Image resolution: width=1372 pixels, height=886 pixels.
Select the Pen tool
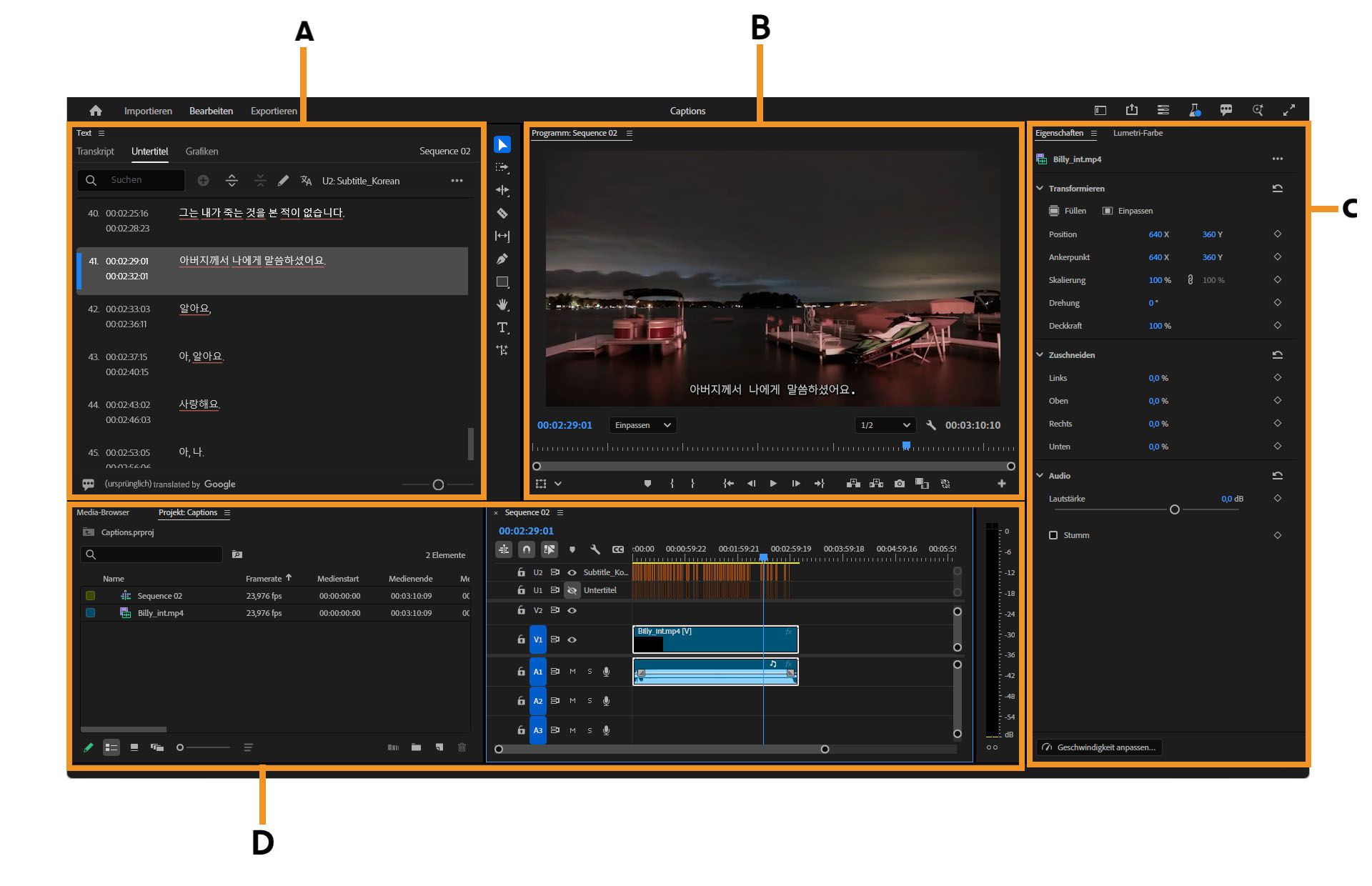point(502,259)
